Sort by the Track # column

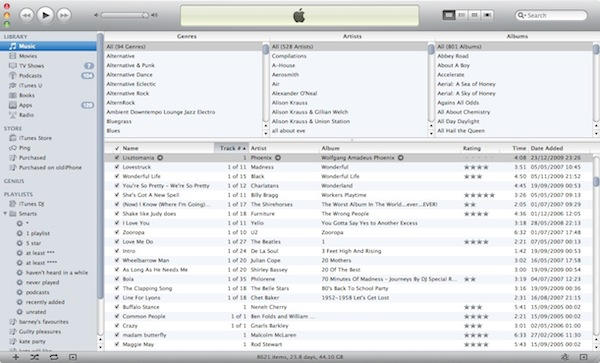[231, 148]
